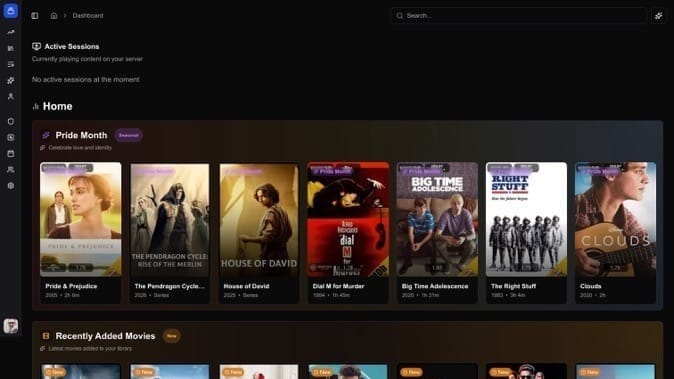
Task: Click The Pendragon Cycle title text
Action: tap(169, 286)
